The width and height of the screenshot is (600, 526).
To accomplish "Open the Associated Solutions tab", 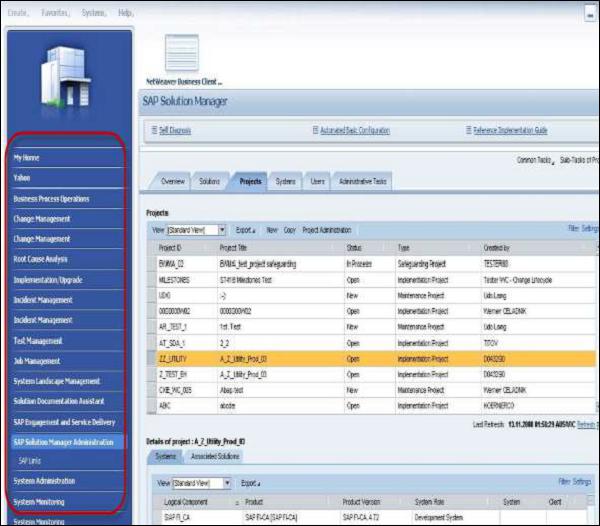I will [215, 456].
